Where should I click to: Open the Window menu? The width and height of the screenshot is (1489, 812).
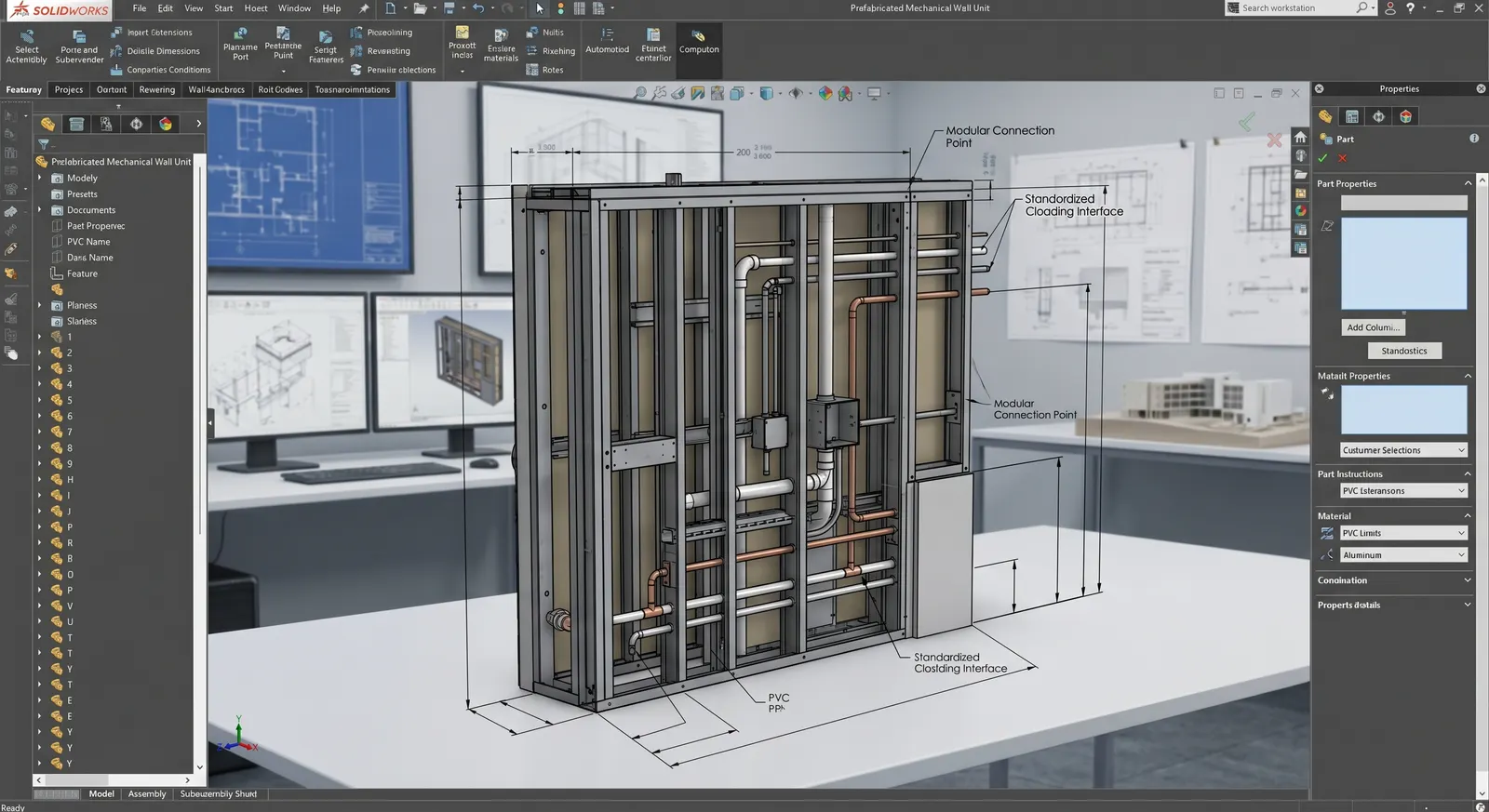point(294,8)
